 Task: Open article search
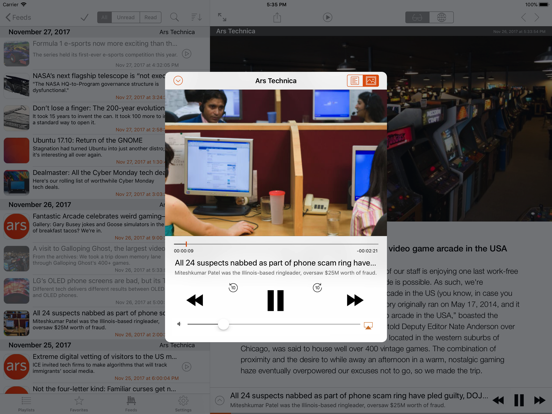point(174,17)
